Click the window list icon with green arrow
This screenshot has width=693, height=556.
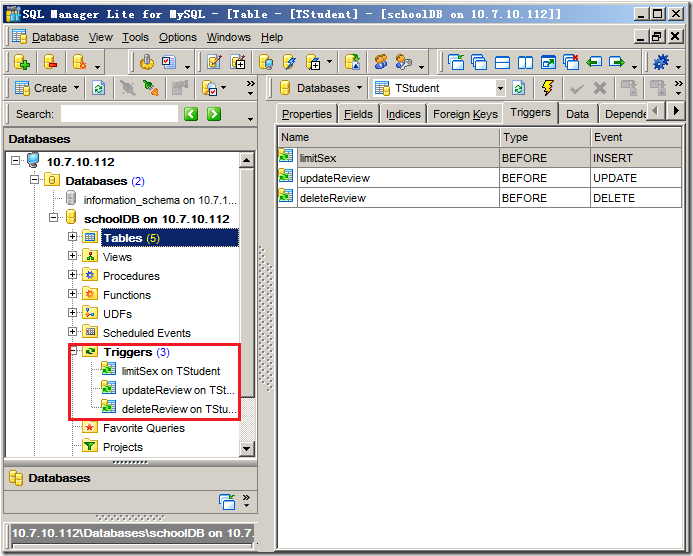tap(456, 62)
